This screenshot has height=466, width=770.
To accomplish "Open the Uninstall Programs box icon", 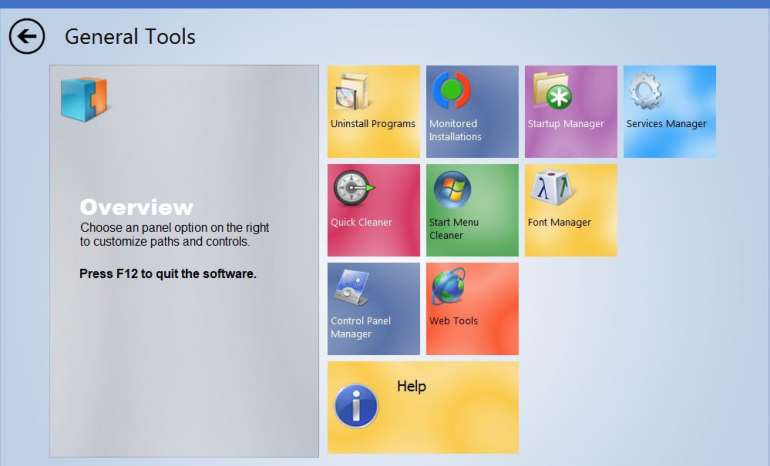I will pos(351,92).
